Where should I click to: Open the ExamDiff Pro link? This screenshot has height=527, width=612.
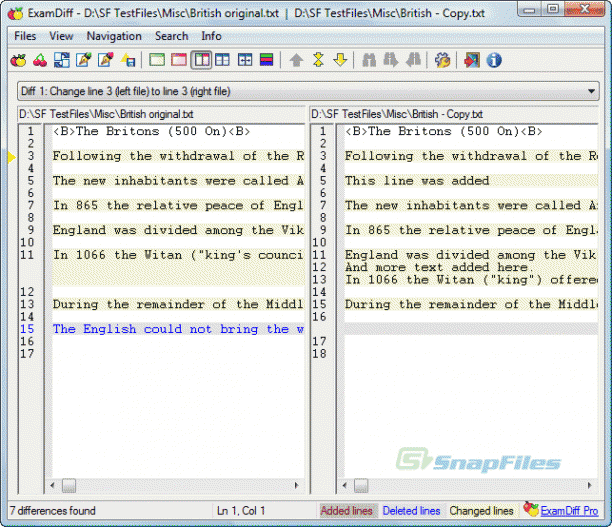(569, 511)
